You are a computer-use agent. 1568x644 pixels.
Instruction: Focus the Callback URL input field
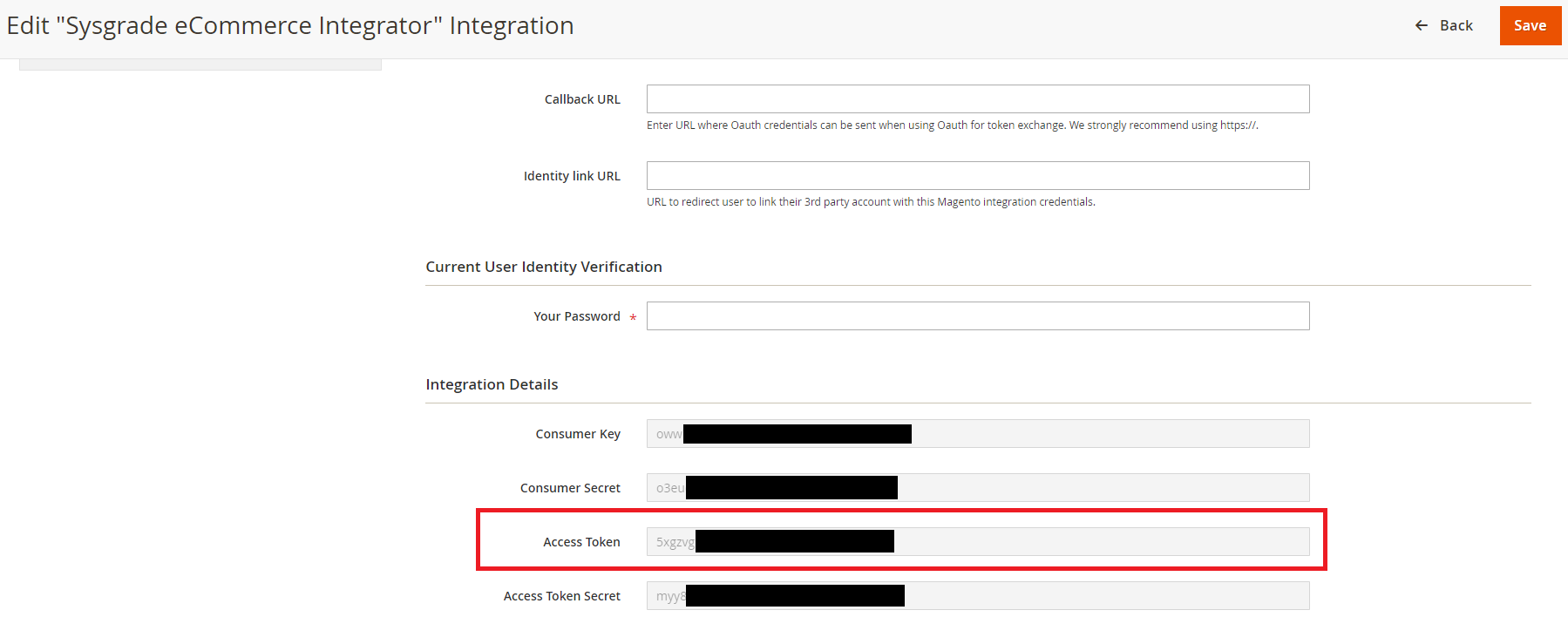pyautogui.click(x=978, y=98)
